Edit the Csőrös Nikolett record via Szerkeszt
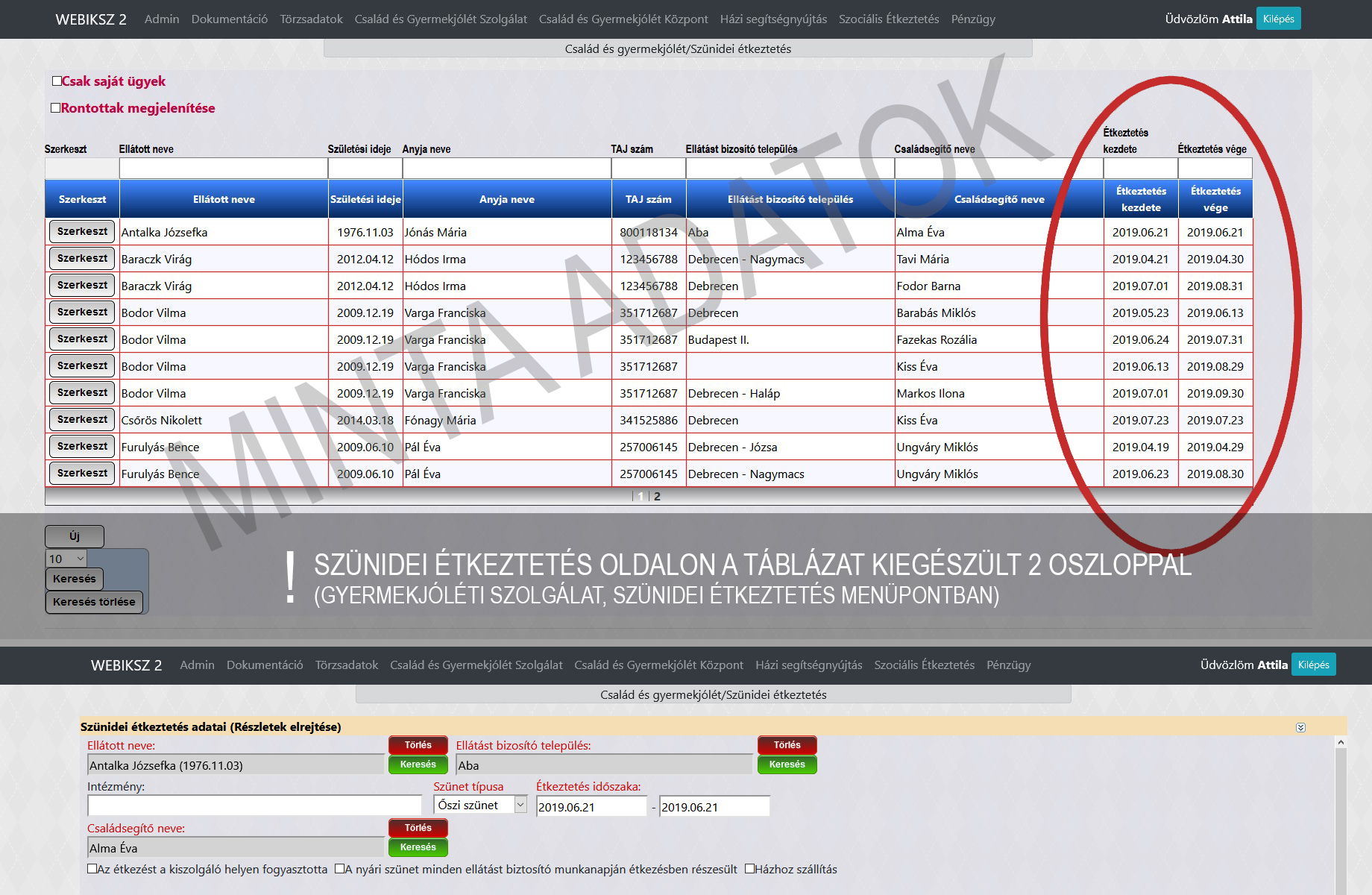This screenshot has height=895, width=1372. [x=82, y=420]
